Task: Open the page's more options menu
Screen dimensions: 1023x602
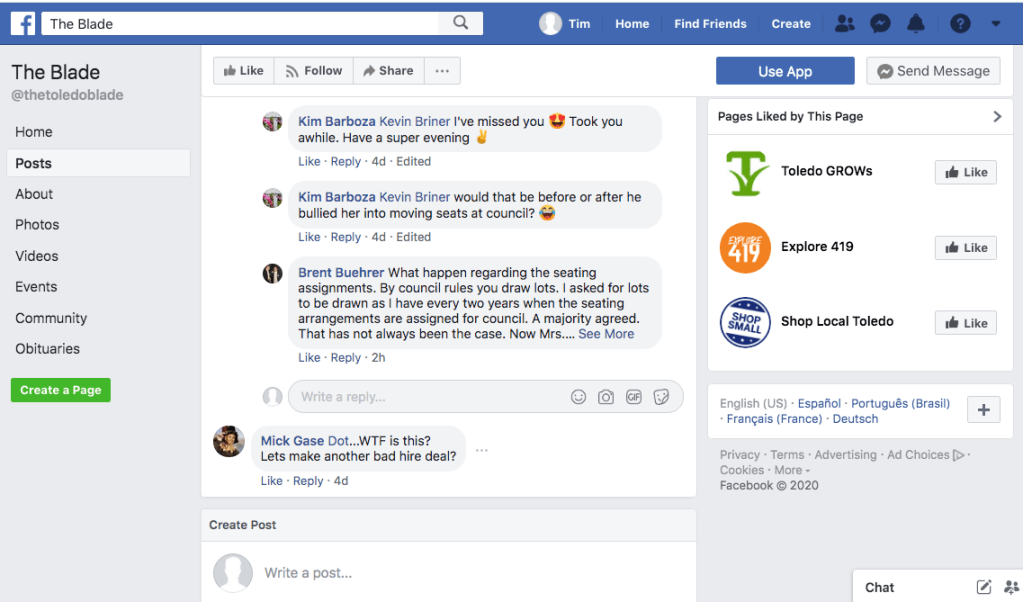Action: (x=442, y=71)
